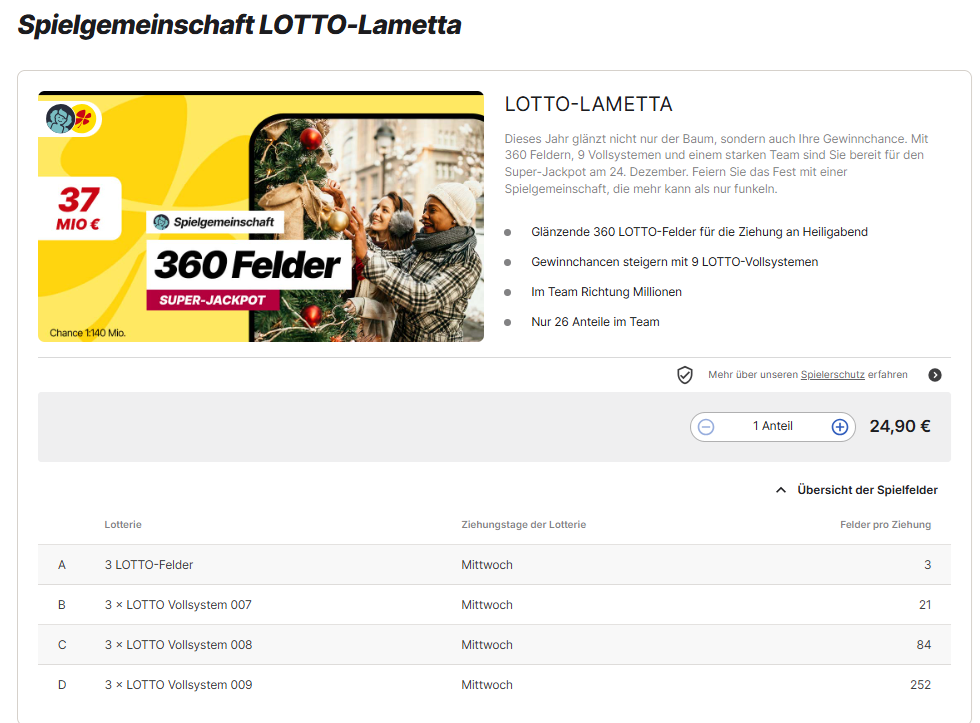Open the Spielerschutz arrow circle icon
This screenshot has width=980, height=723.
coord(934,375)
